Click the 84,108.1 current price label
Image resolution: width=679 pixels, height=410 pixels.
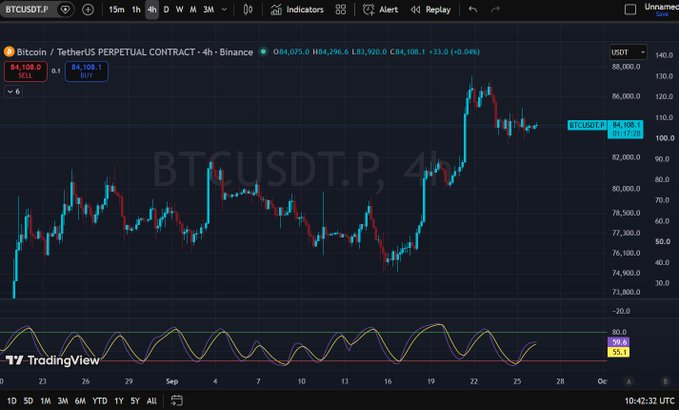tap(626, 125)
